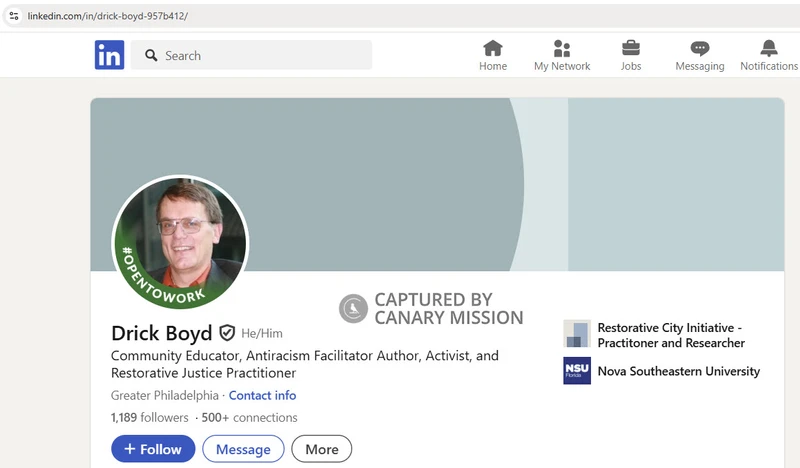Click the Follow button
Viewport: 800px width, 468px height.
(153, 449)
